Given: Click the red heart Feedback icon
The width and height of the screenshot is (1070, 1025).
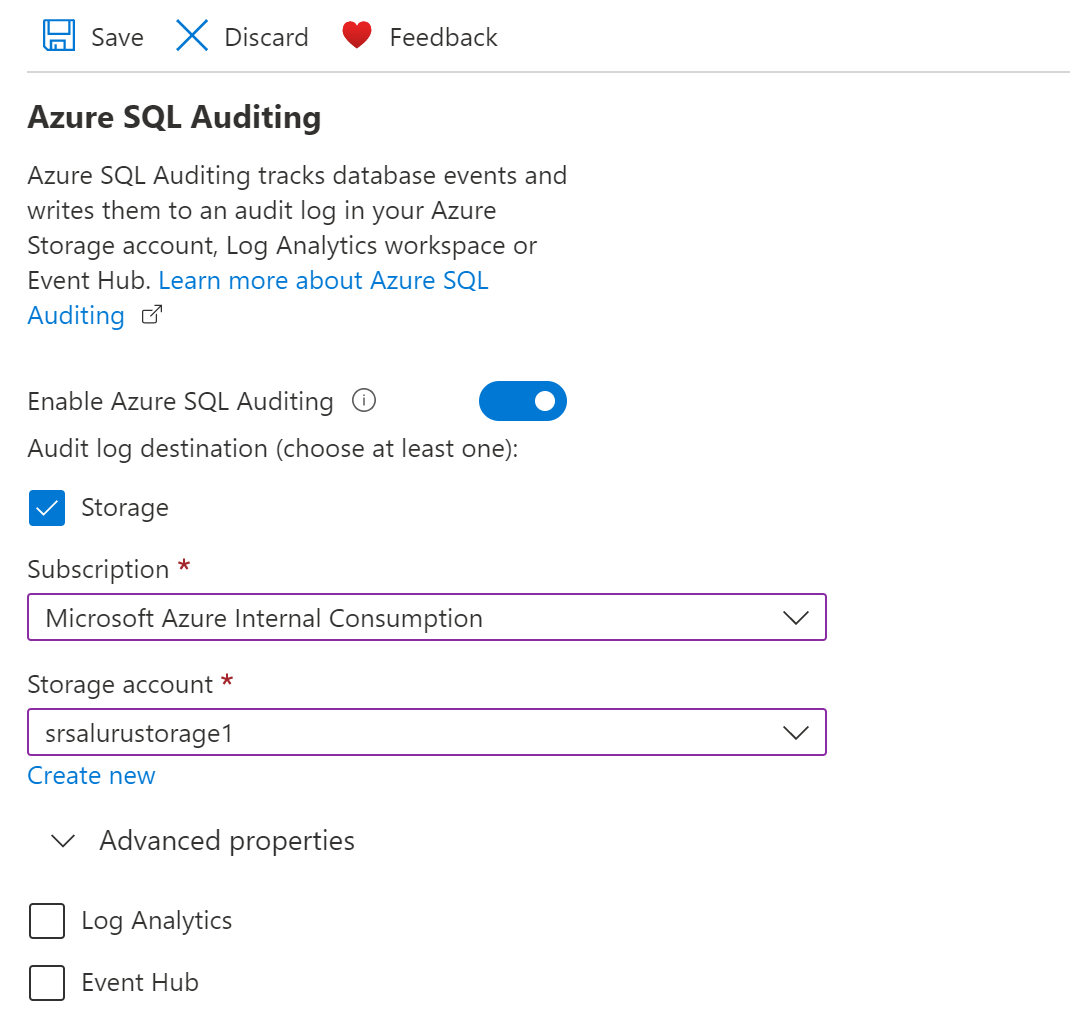Looking at the screenshot, I should (356, 36).
